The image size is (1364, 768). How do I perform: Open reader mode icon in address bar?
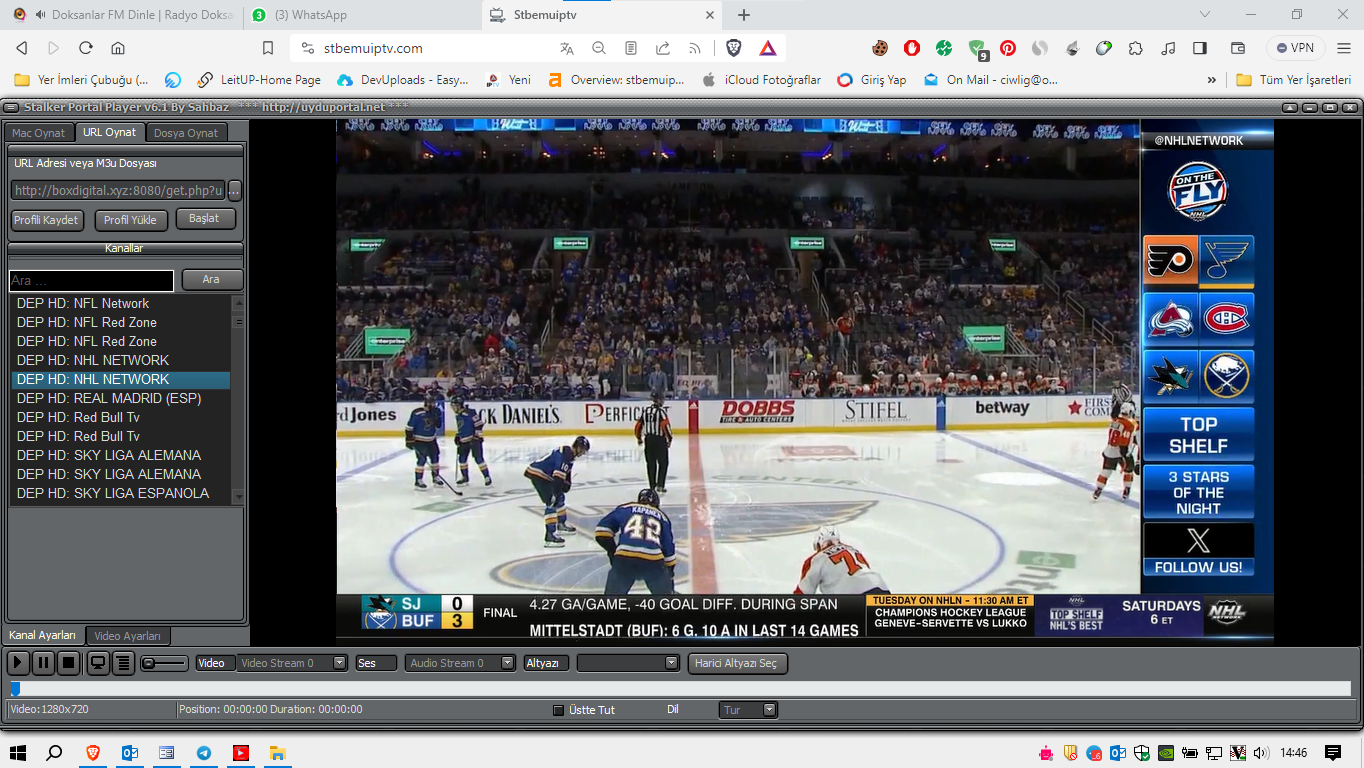click(631, 48)
